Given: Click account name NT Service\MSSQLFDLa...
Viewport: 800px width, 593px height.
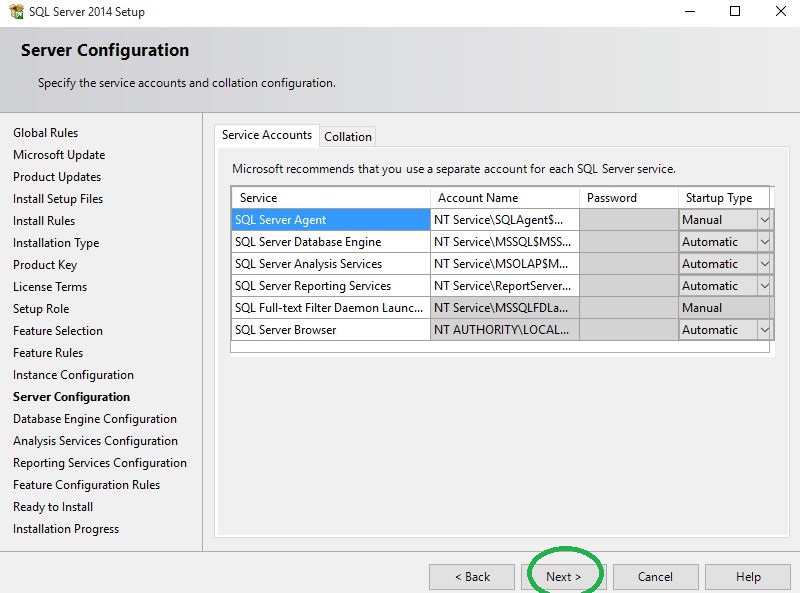Looking at the screenshot, I should point(505,308).
